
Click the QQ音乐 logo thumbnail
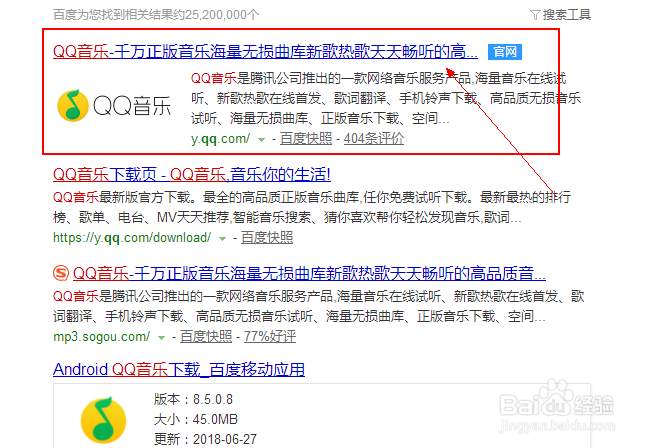click(x=114, y=105)
